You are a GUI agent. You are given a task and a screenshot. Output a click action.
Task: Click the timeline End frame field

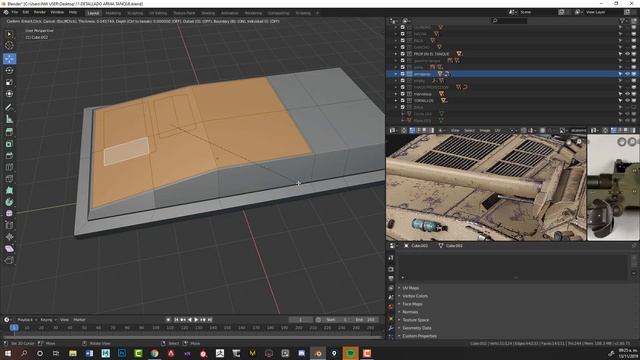pyautogui.click(x=365, y=320)
